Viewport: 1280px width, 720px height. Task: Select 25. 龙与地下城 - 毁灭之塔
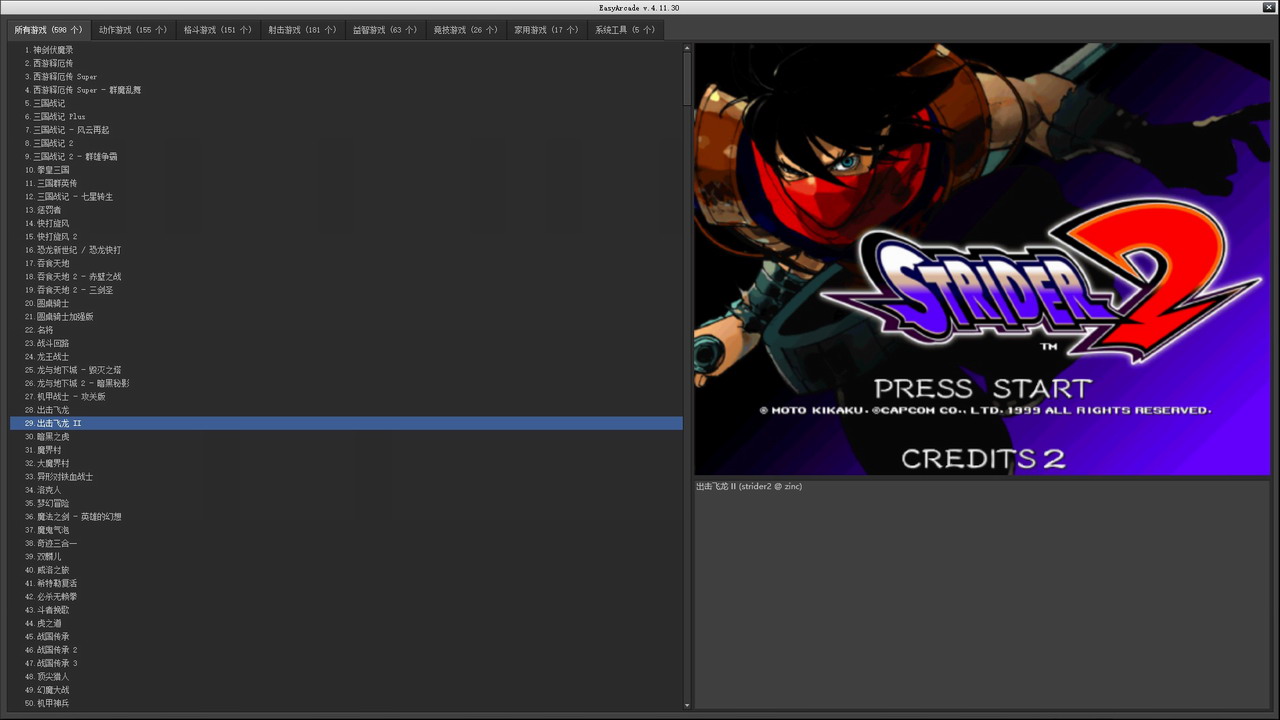click(346, 370)
